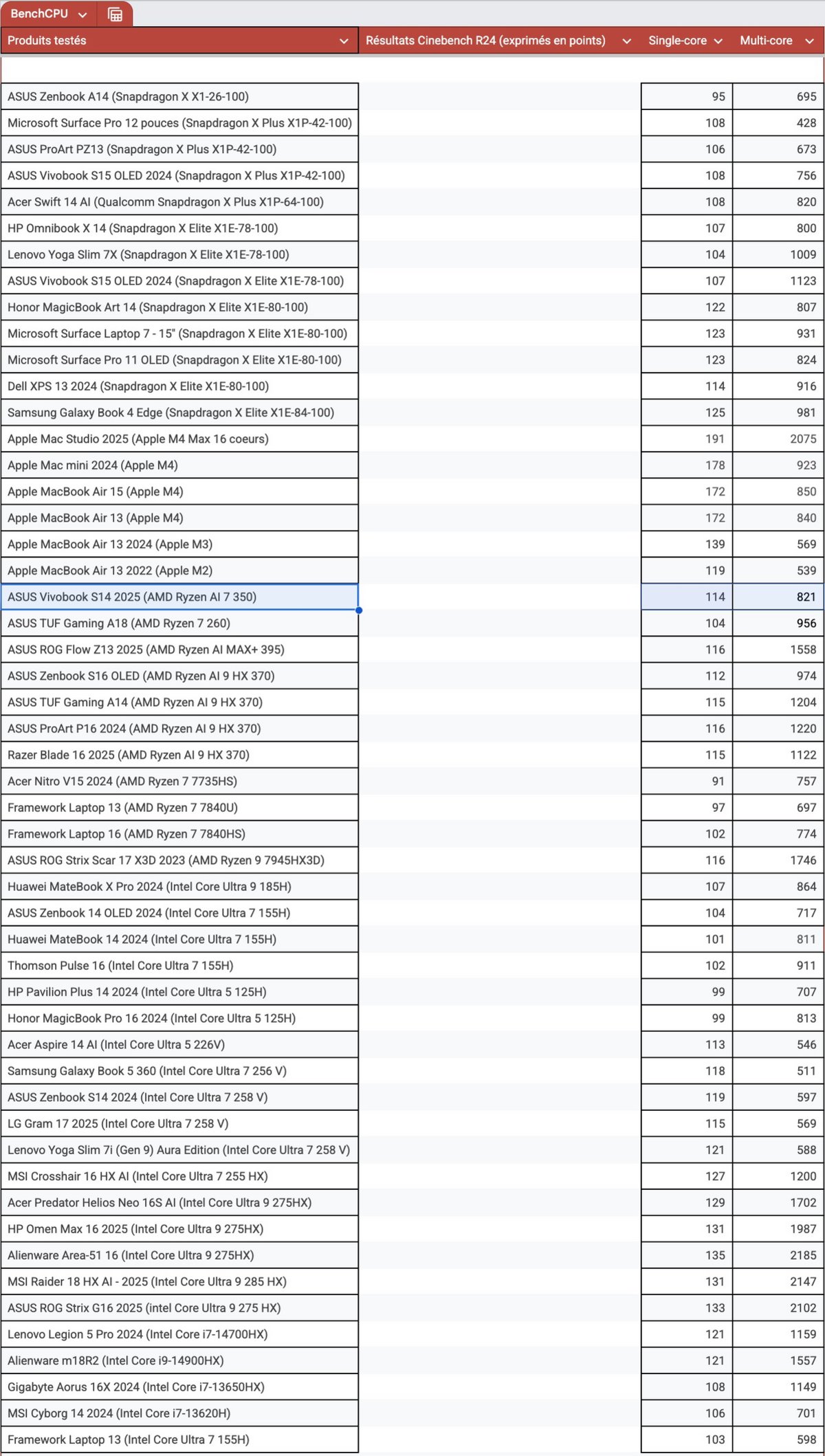Select Acer Aspire 14 AI cell

pos(179,1045)
